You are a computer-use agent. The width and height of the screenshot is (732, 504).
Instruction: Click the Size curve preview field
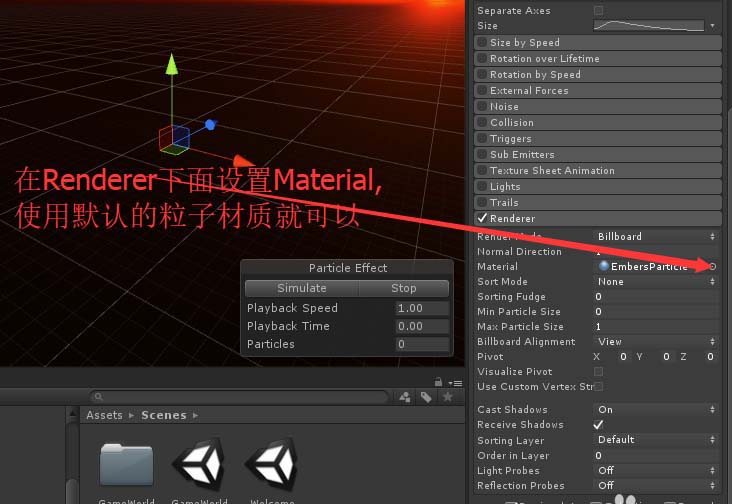pos(649,25)
